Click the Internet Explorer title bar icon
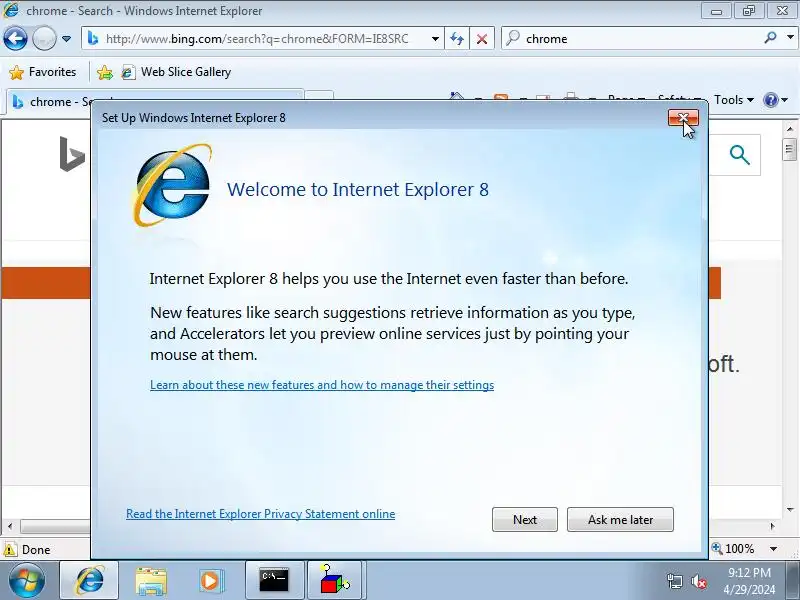 click(x=11, y=10)
